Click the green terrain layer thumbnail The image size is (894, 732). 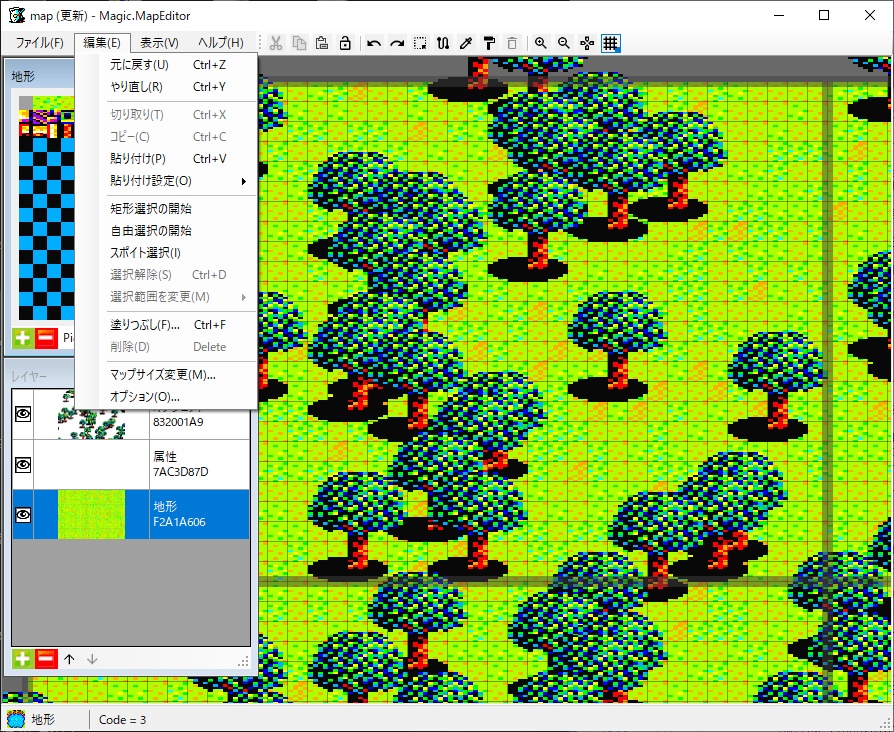91,514
